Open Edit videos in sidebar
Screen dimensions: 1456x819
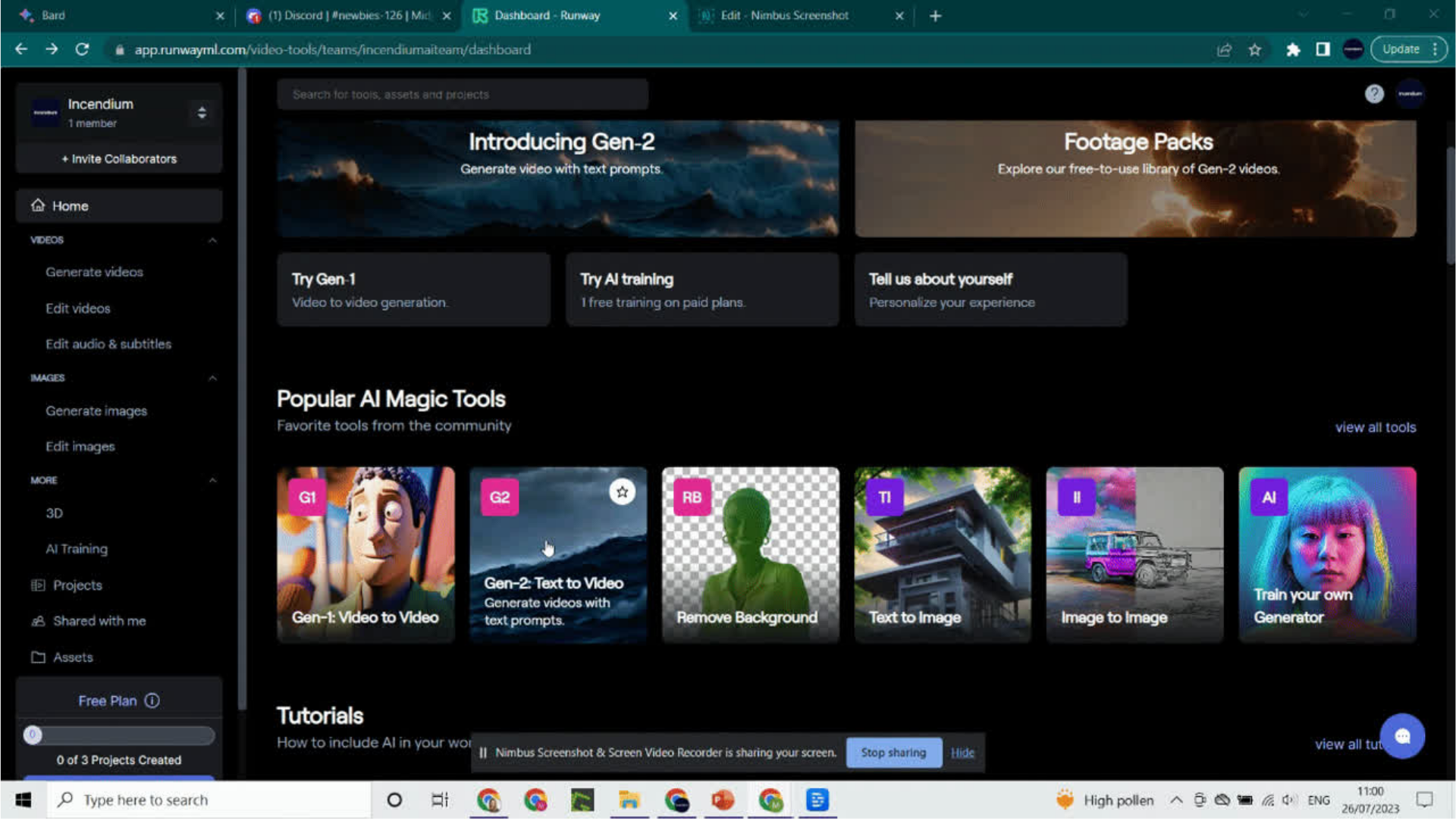[77, 309]
